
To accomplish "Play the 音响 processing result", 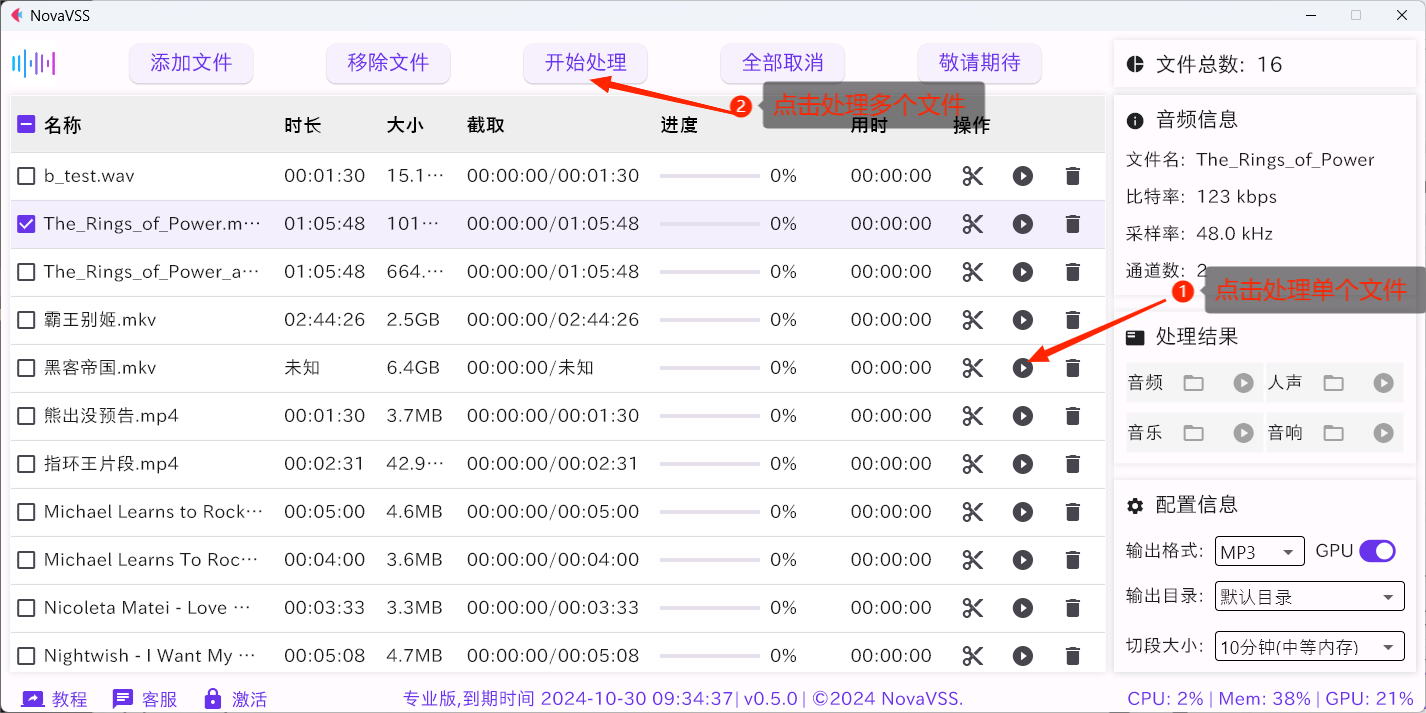I will coord(1383,432).
